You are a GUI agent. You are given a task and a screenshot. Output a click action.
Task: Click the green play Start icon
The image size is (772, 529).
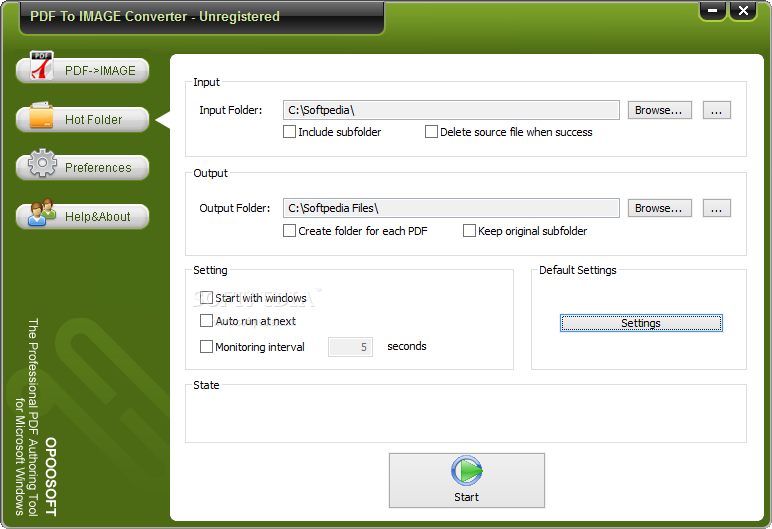coord(466,470)
